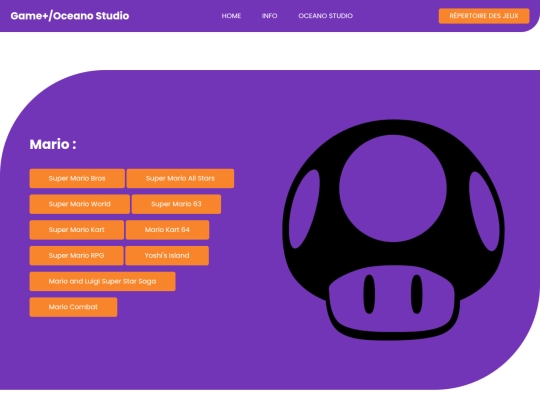Screen dimensions: 540x405
Task: Click the black mushroom image
Action: pyautogui.click(x=393, y=230)
